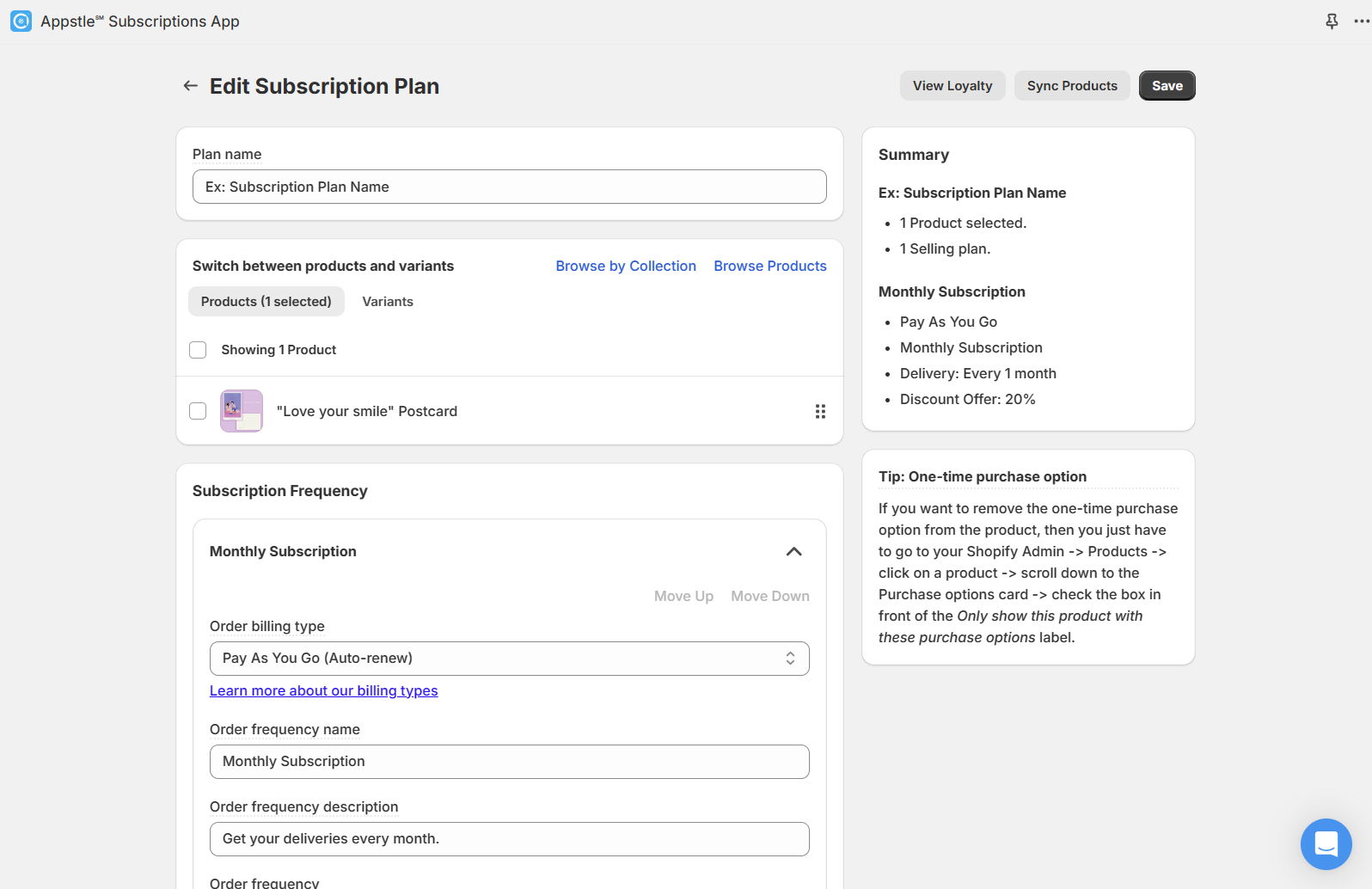
Task: Click Move Down for Monthly Subscription
Action: click(770, 597)
